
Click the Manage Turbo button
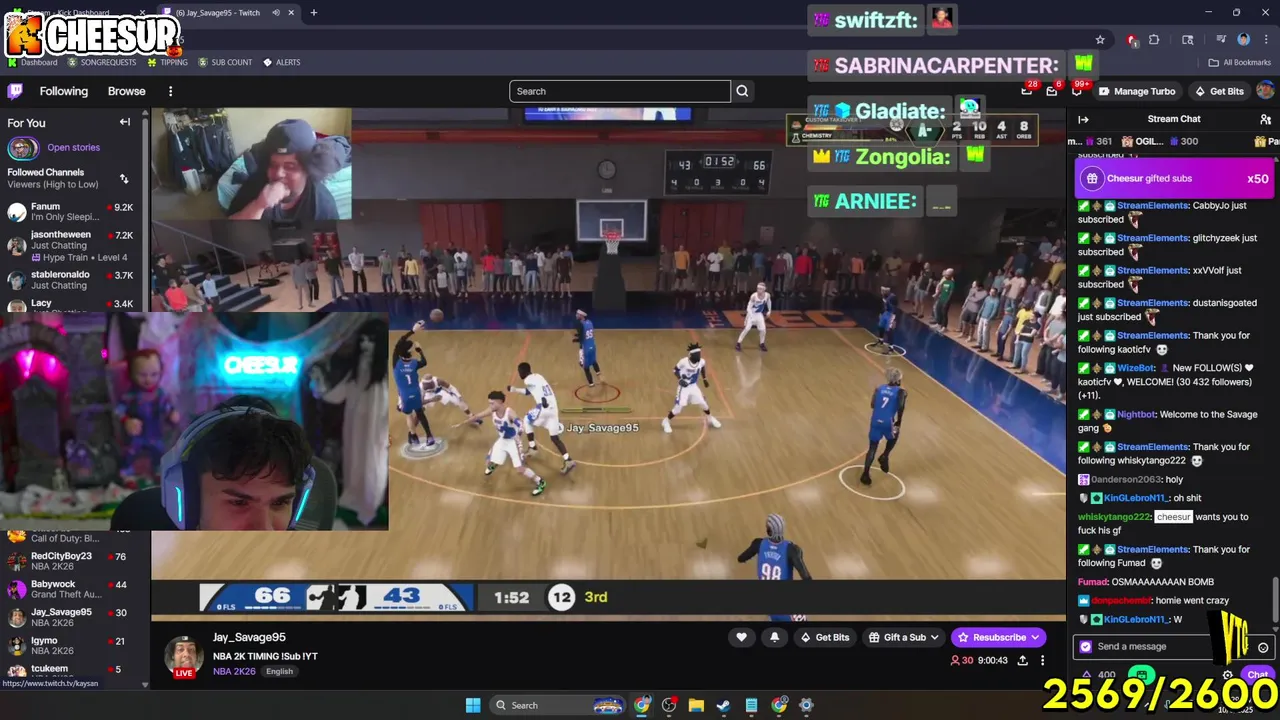point(1137,91)
